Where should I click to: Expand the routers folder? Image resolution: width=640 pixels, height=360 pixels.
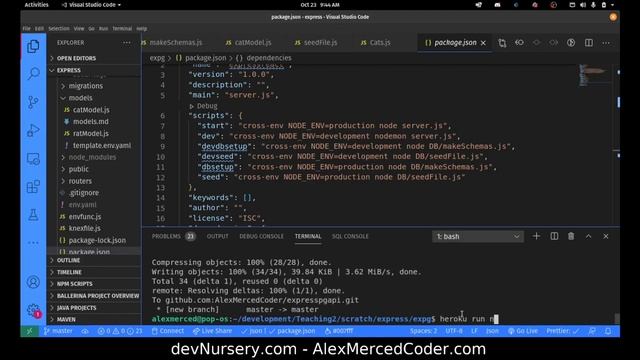(80, 181)
